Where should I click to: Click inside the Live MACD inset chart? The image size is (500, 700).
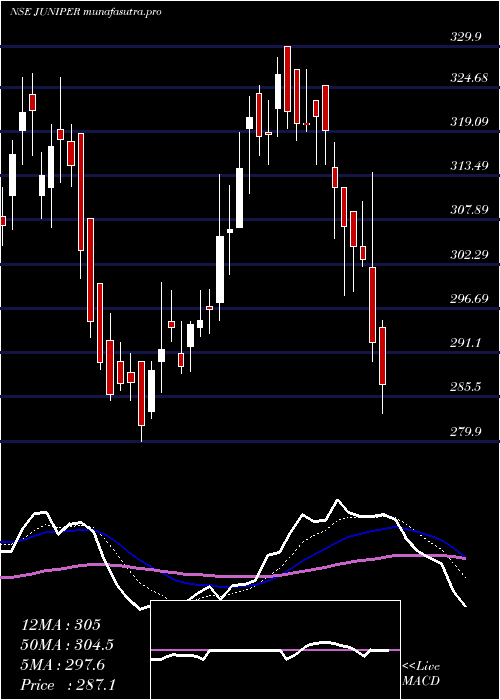(275, 650)
